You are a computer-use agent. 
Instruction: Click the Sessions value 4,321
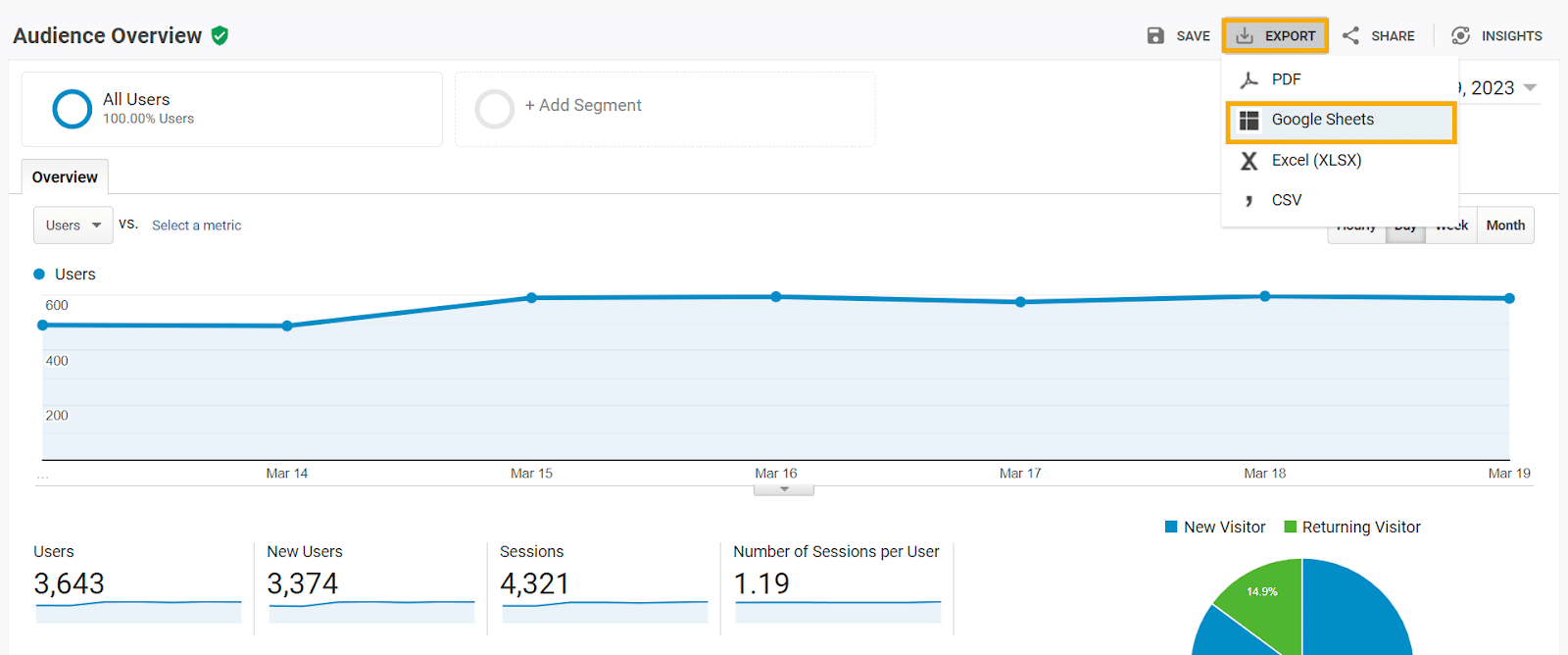coord(534,583)
